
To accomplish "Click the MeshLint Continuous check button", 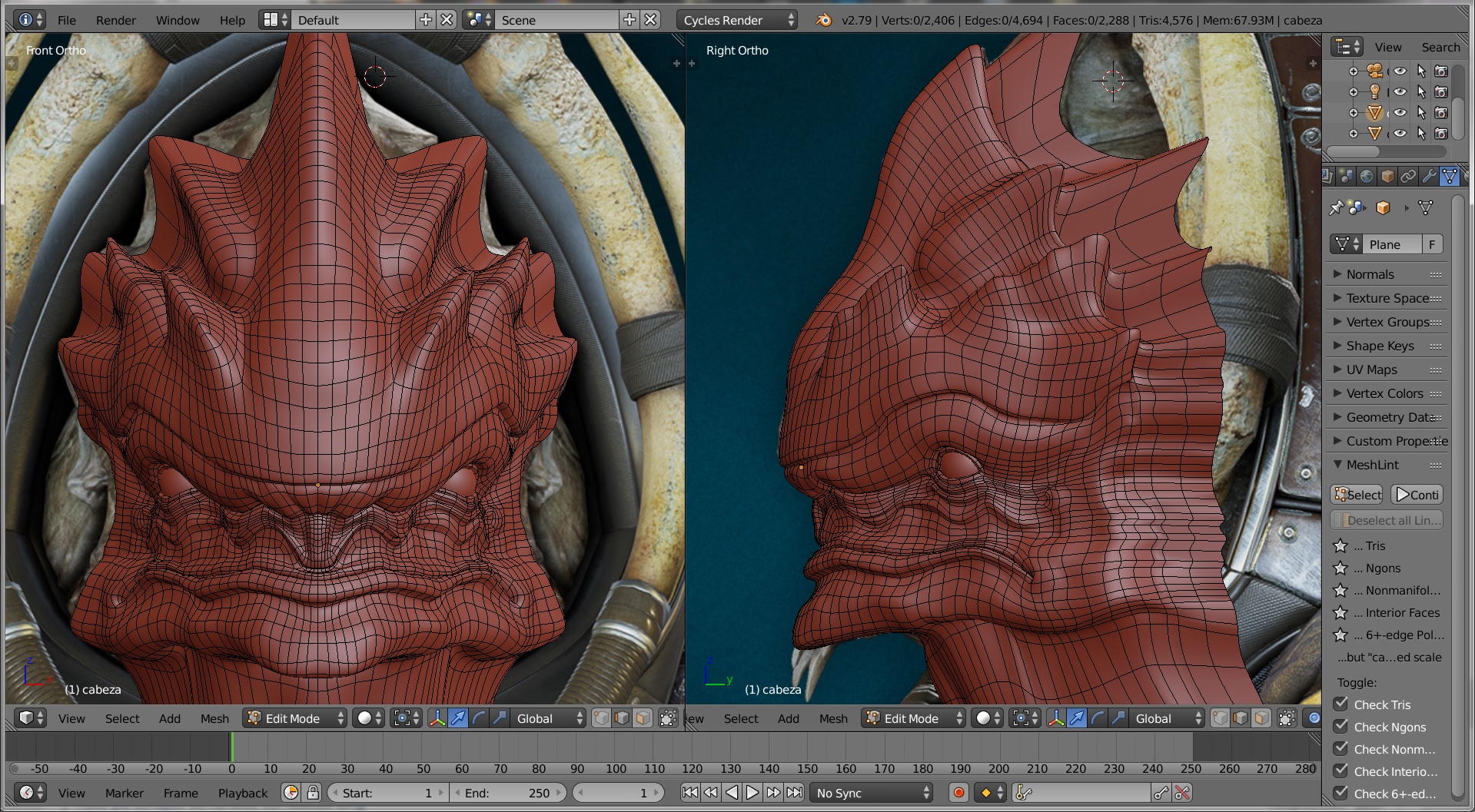I will 1416,495.
